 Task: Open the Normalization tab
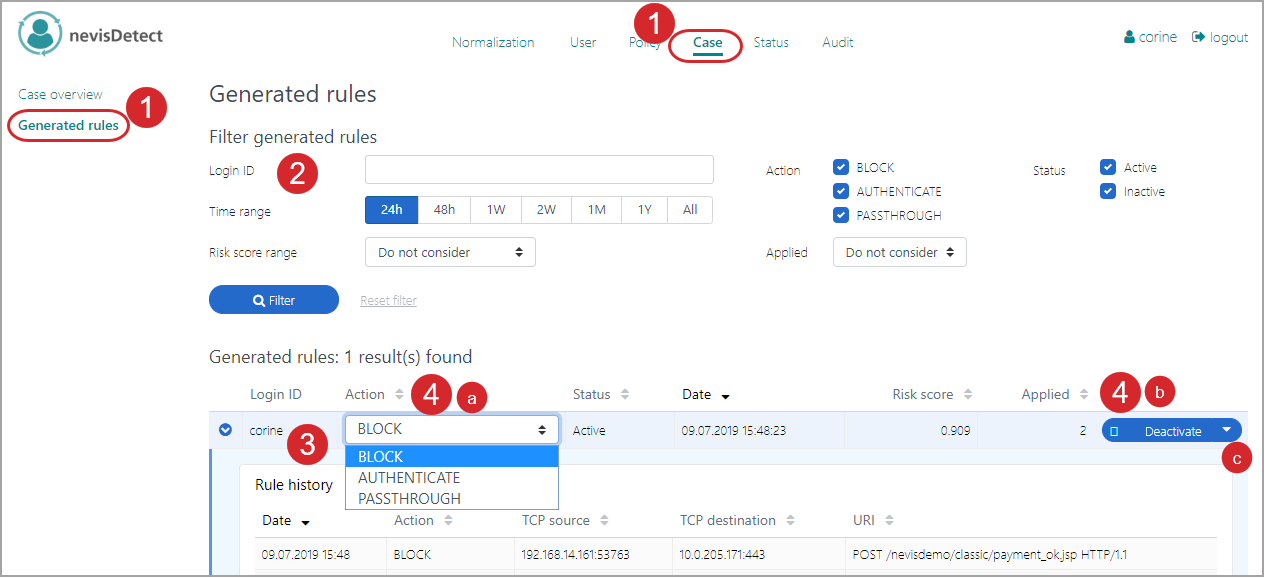(x=493, y=42)
